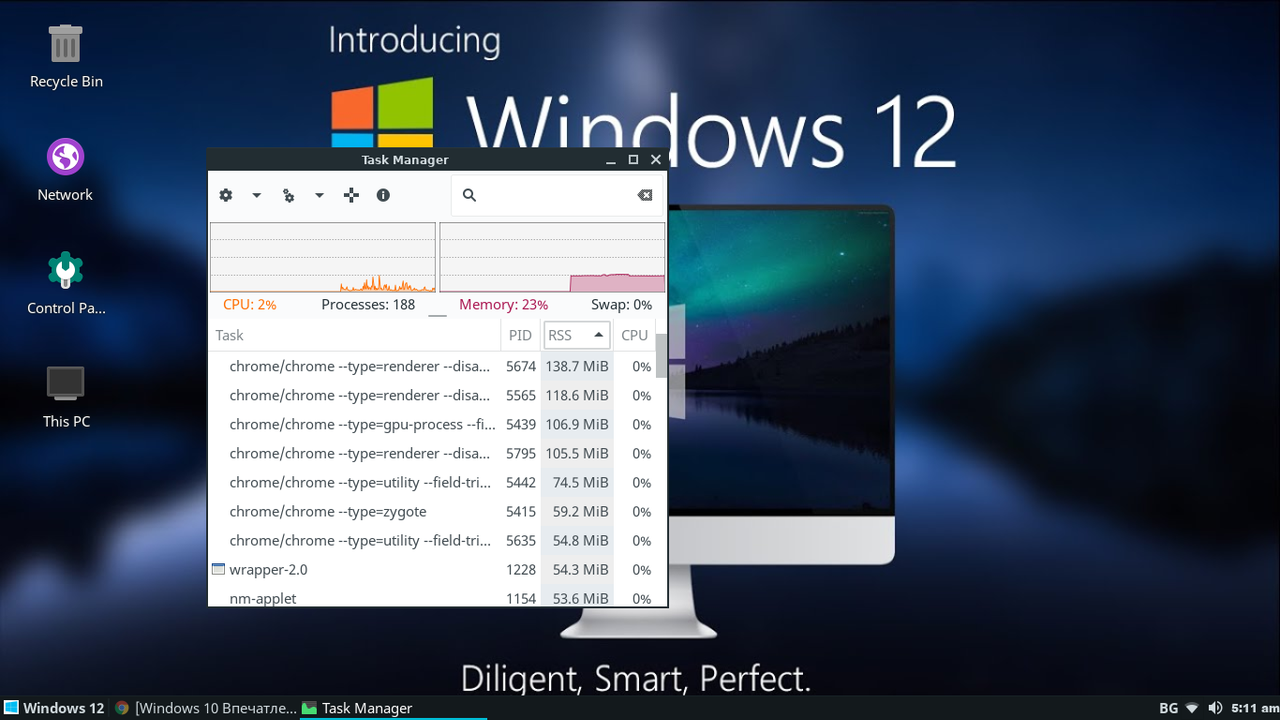Image resolution: width=1280 pixels, height=720 pixels.
Task: Open the This PC desktop icon
Action: (66, 397)
